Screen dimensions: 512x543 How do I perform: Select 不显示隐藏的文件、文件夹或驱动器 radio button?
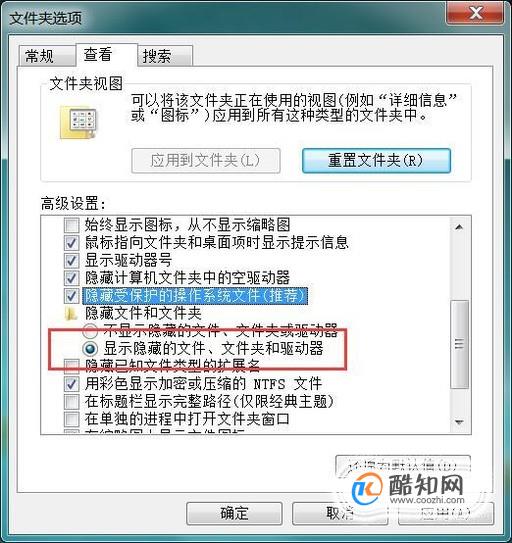[90, 331]
